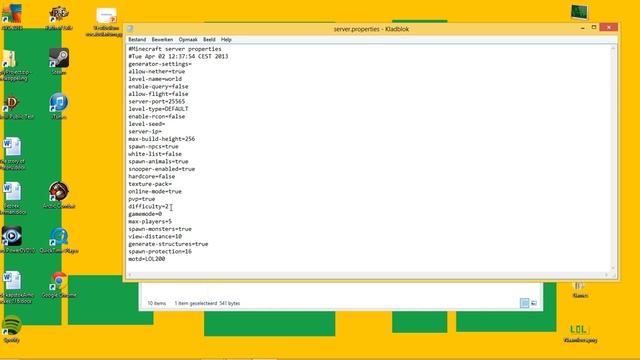Viewport: 640px width, 360px height.
Task: Select the monitor picture icon at top right
Action: (x=579, y=12)
